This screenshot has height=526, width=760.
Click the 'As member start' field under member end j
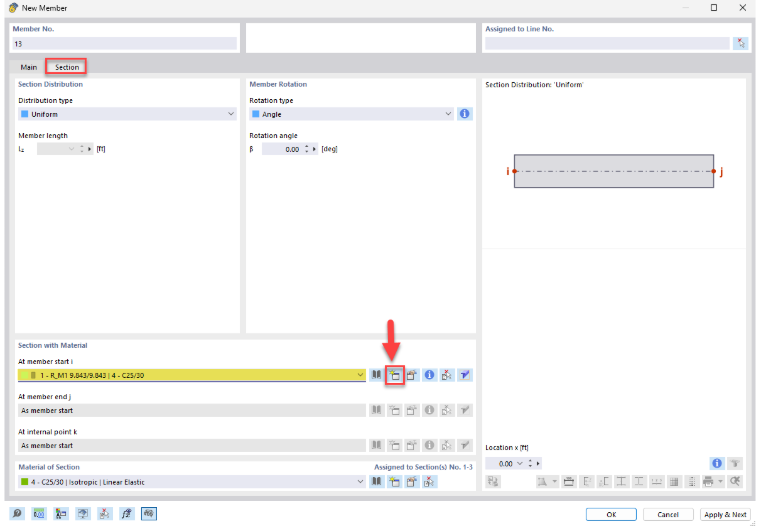(192, 410)
